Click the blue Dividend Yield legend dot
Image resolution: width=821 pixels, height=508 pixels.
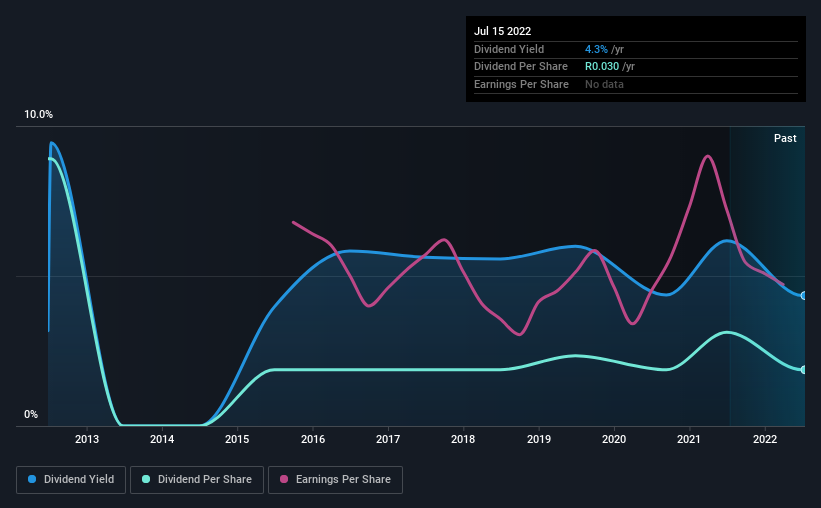[x=32, y=479]
